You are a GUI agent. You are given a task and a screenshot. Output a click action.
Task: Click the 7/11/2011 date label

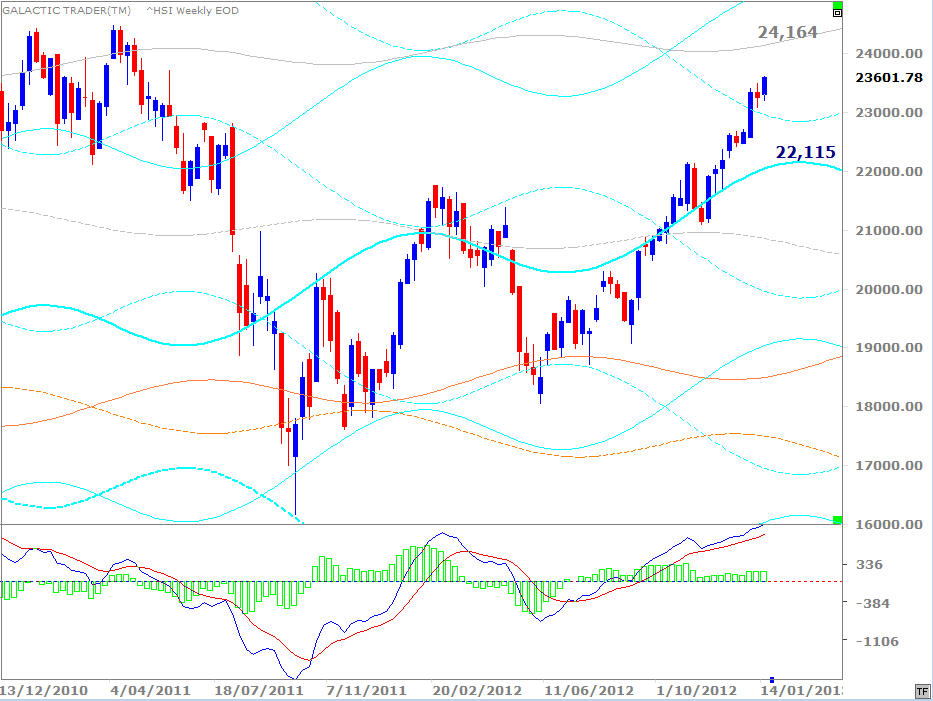point(367,691)
